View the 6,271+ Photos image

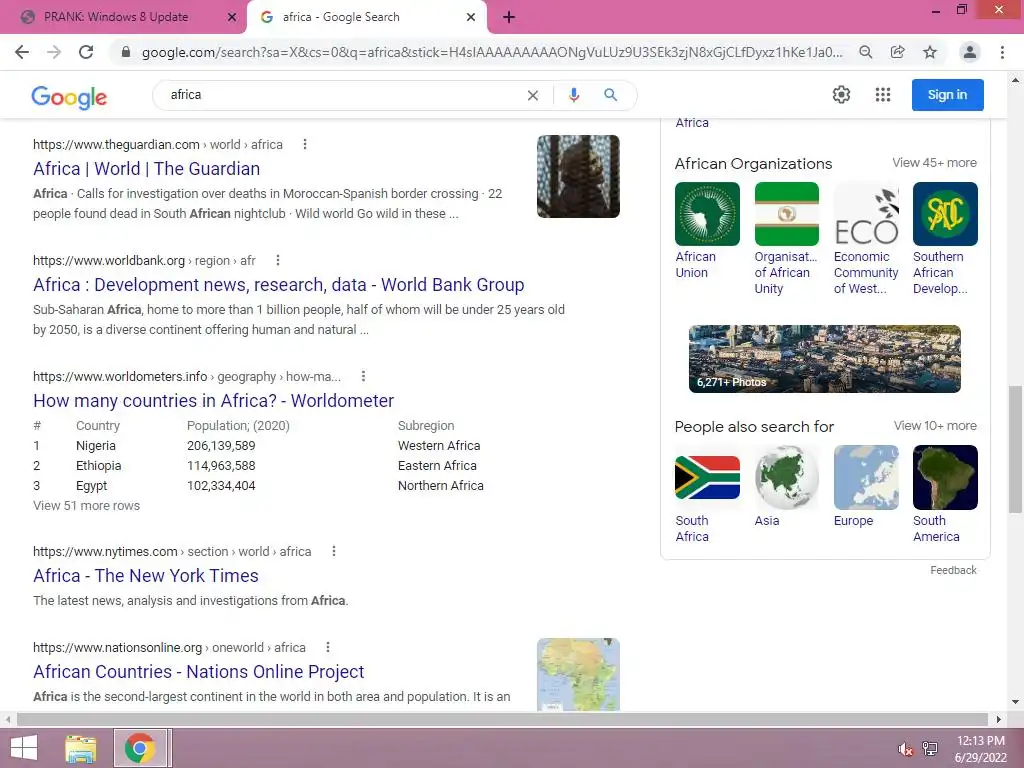(x=824, y=359)
